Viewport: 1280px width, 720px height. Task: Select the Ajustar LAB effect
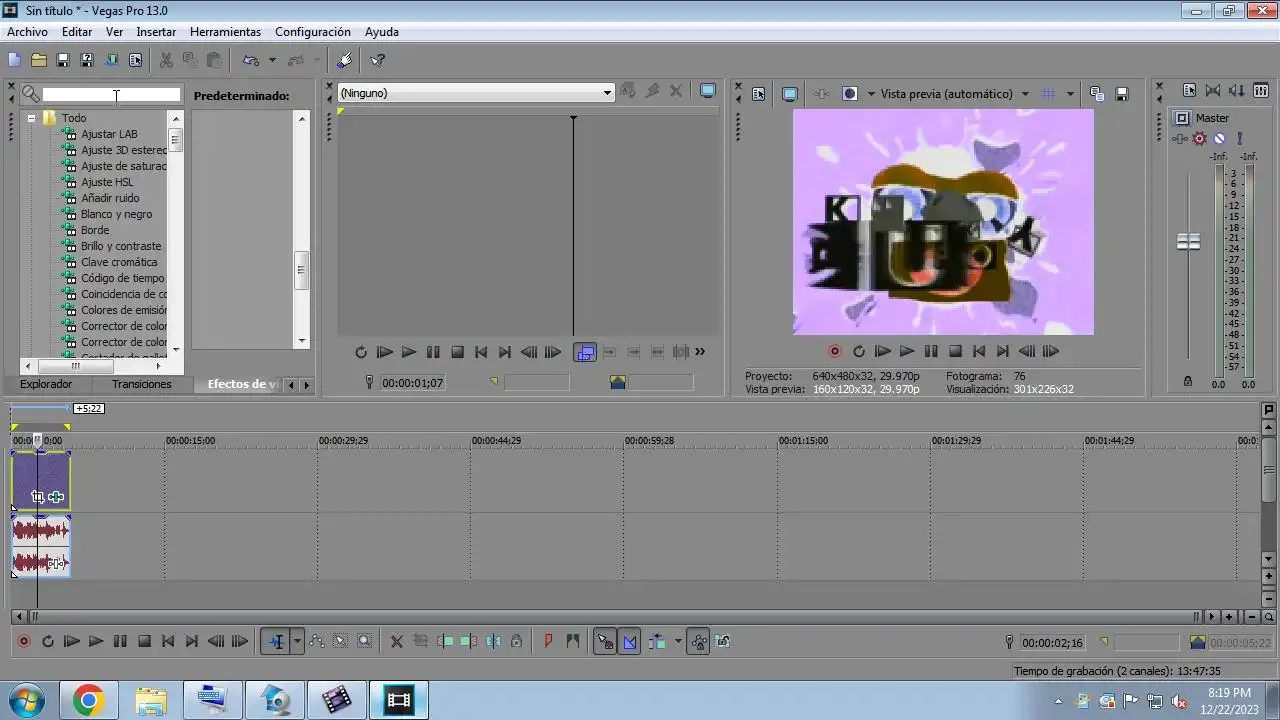point(109,134)
